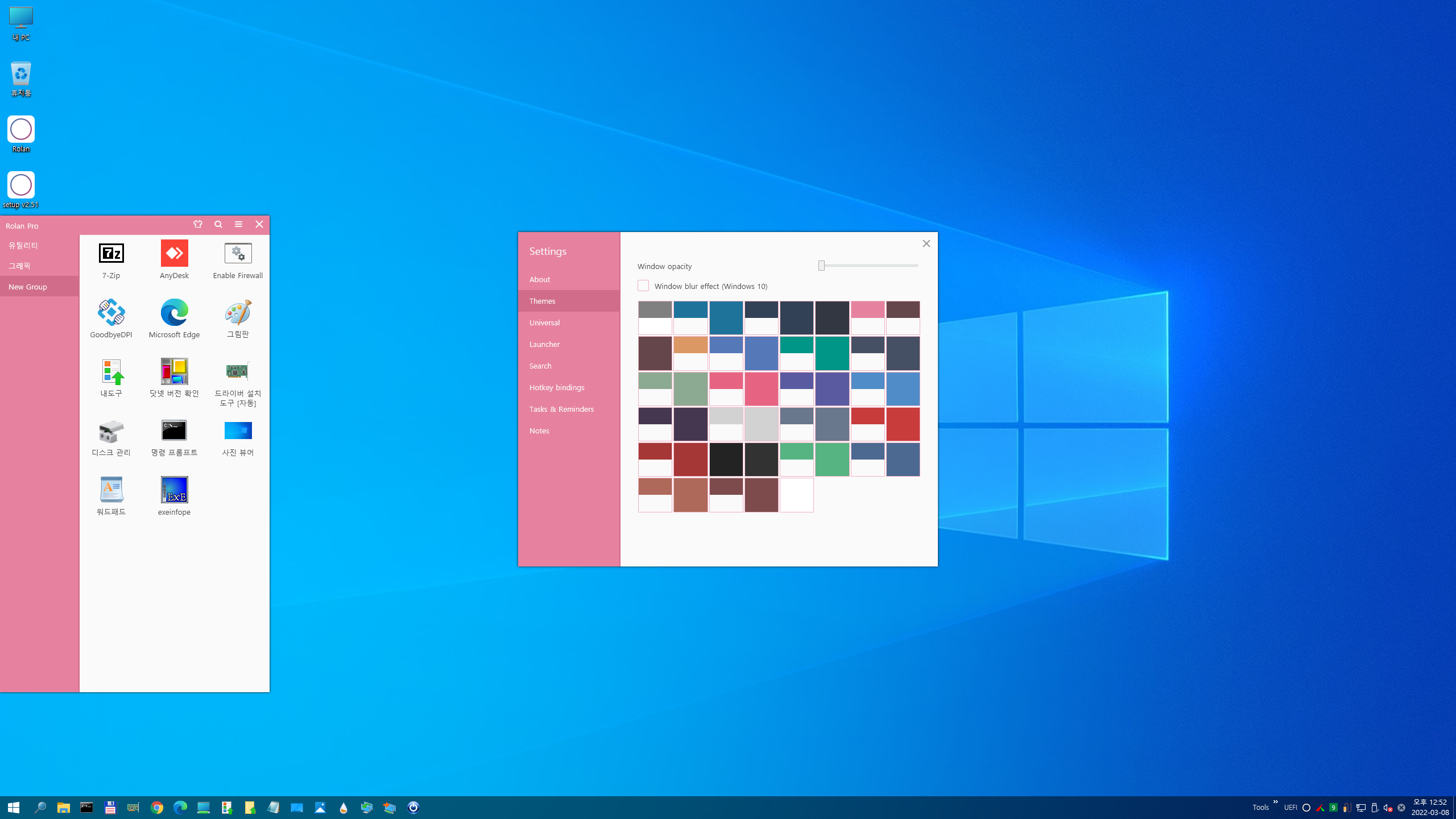Image resolution: width=1456 pixels, height=819 pixels.
Task: Open the Rolan Pro hamburger menu
Action: [x=238, y=225]
